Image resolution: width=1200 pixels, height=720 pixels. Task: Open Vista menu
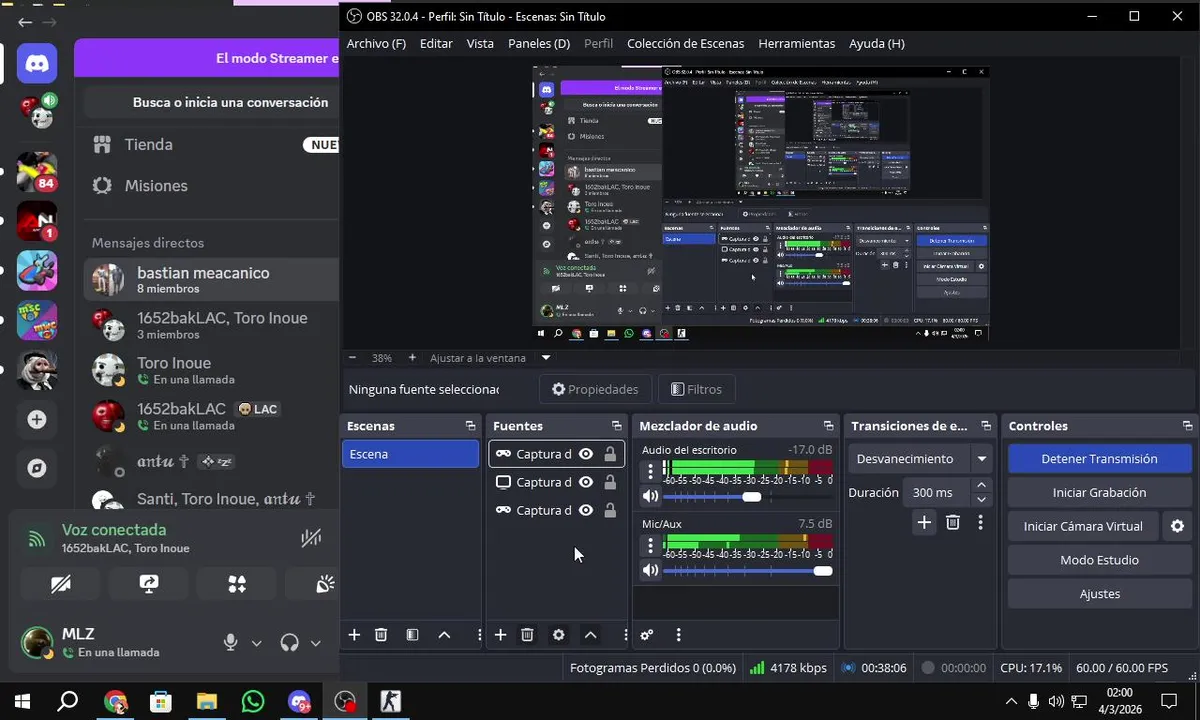point(480,44)
